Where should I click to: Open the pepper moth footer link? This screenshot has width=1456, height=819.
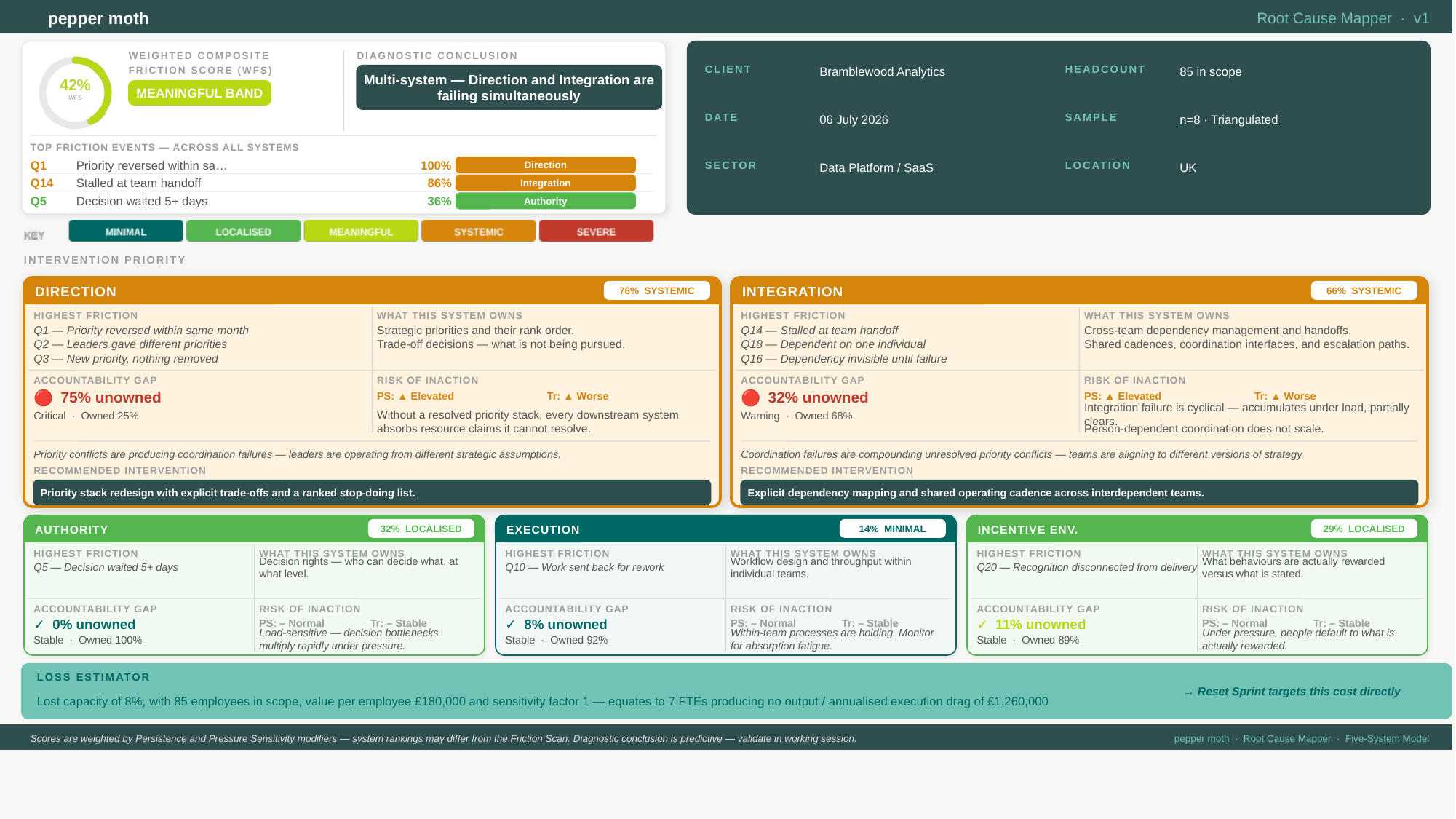coord(1201,738)
